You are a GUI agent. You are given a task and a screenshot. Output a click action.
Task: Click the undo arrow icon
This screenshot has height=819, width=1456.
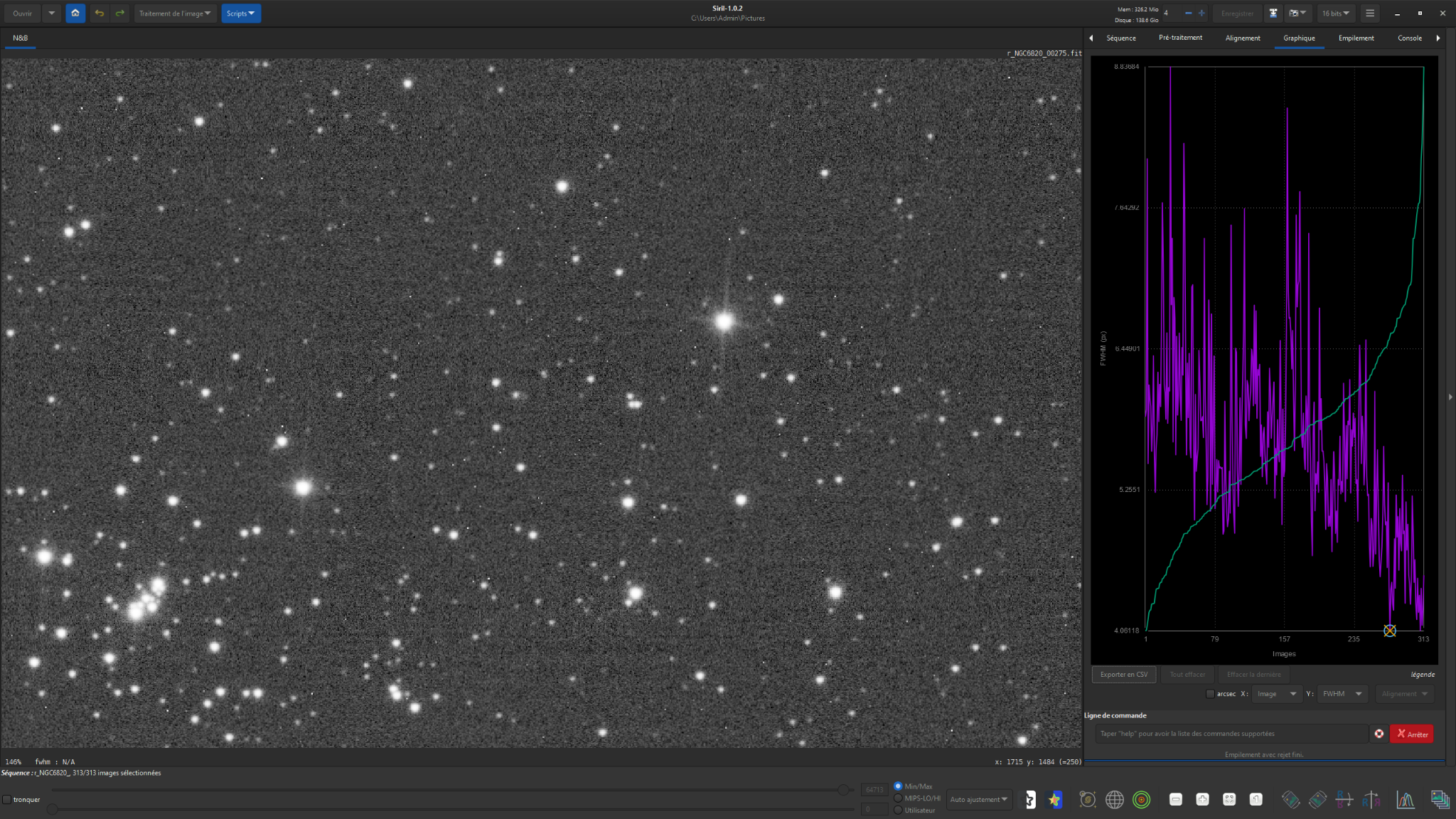(100, 14)
